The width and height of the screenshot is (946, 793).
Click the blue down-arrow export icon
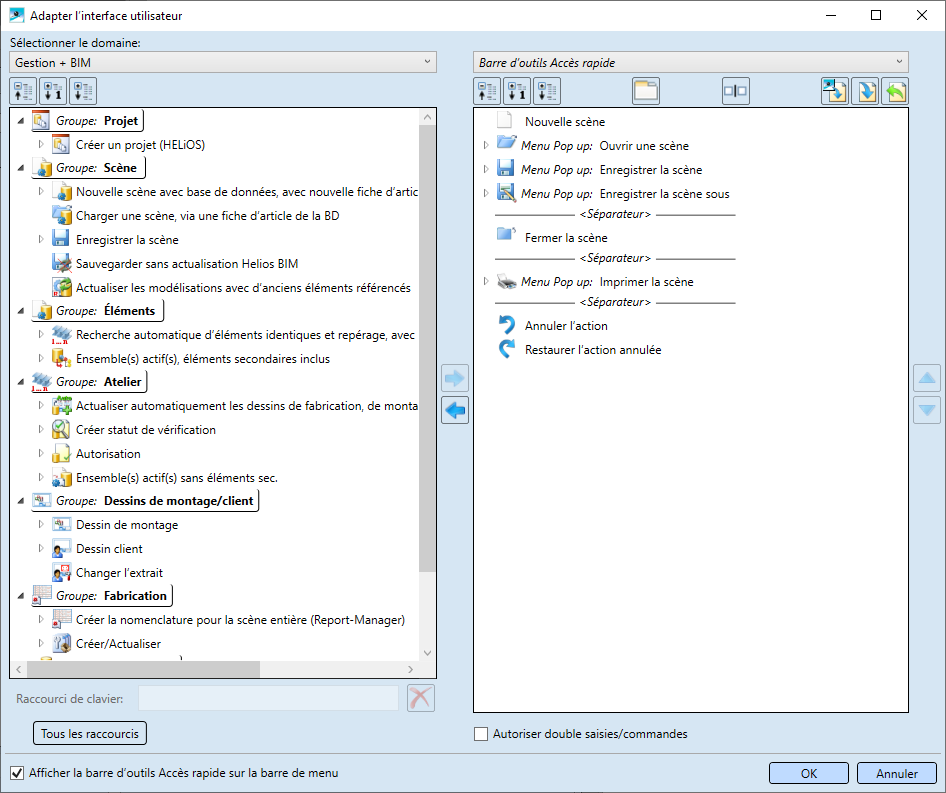click(x=865, y=91)
